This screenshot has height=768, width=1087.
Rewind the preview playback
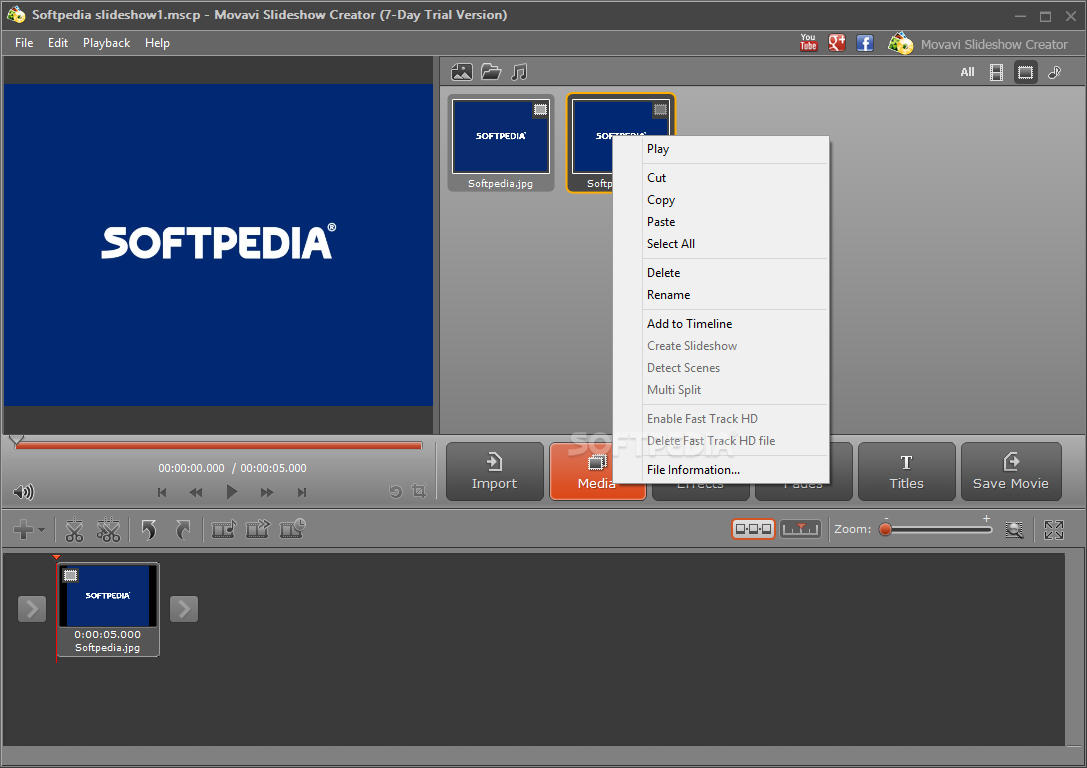tap(196, 492)
